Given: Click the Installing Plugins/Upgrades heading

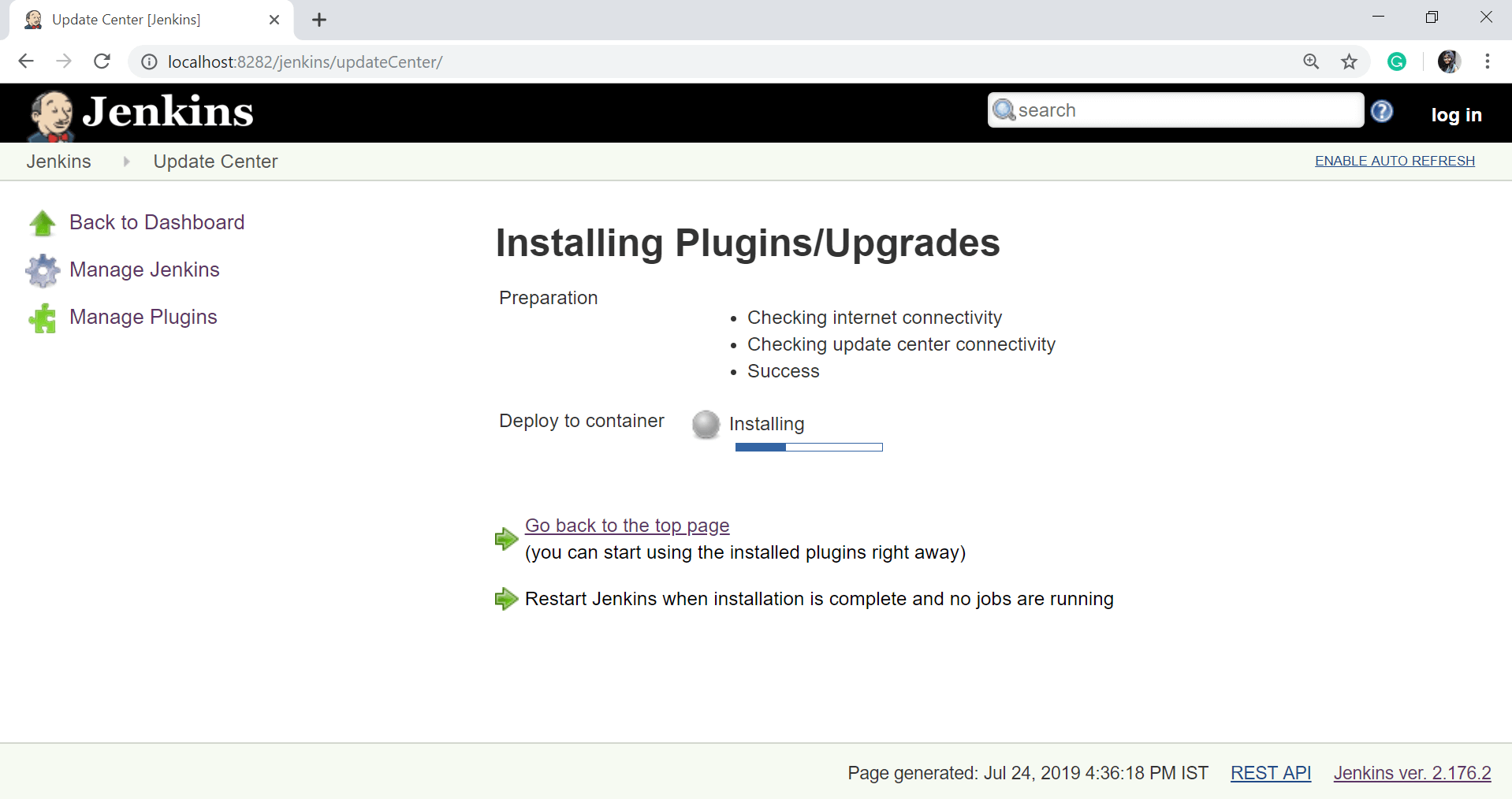Looking at the screenshot, I should 747,243.
